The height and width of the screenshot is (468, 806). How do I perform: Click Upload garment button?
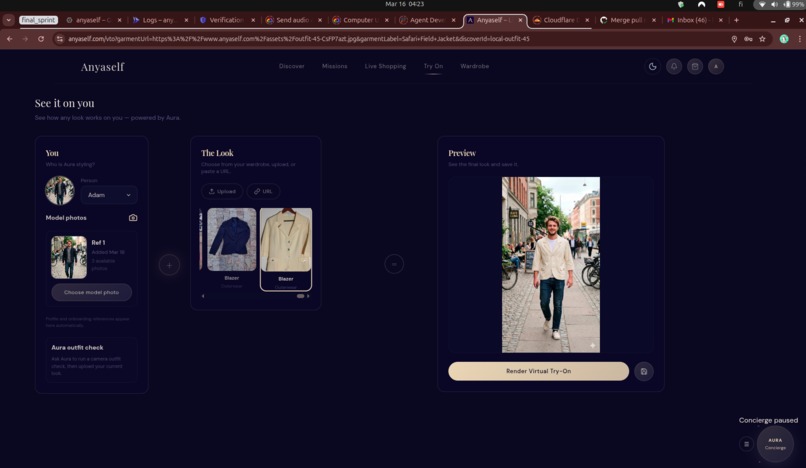(222, 191)
